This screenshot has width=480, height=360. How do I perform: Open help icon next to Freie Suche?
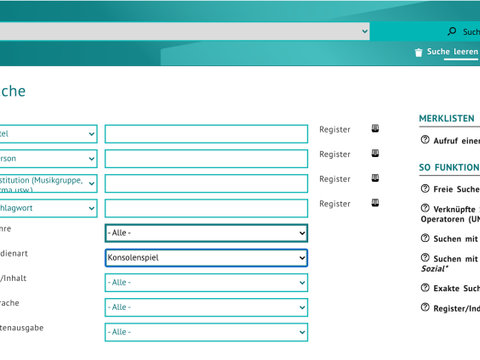click(425, 189)
